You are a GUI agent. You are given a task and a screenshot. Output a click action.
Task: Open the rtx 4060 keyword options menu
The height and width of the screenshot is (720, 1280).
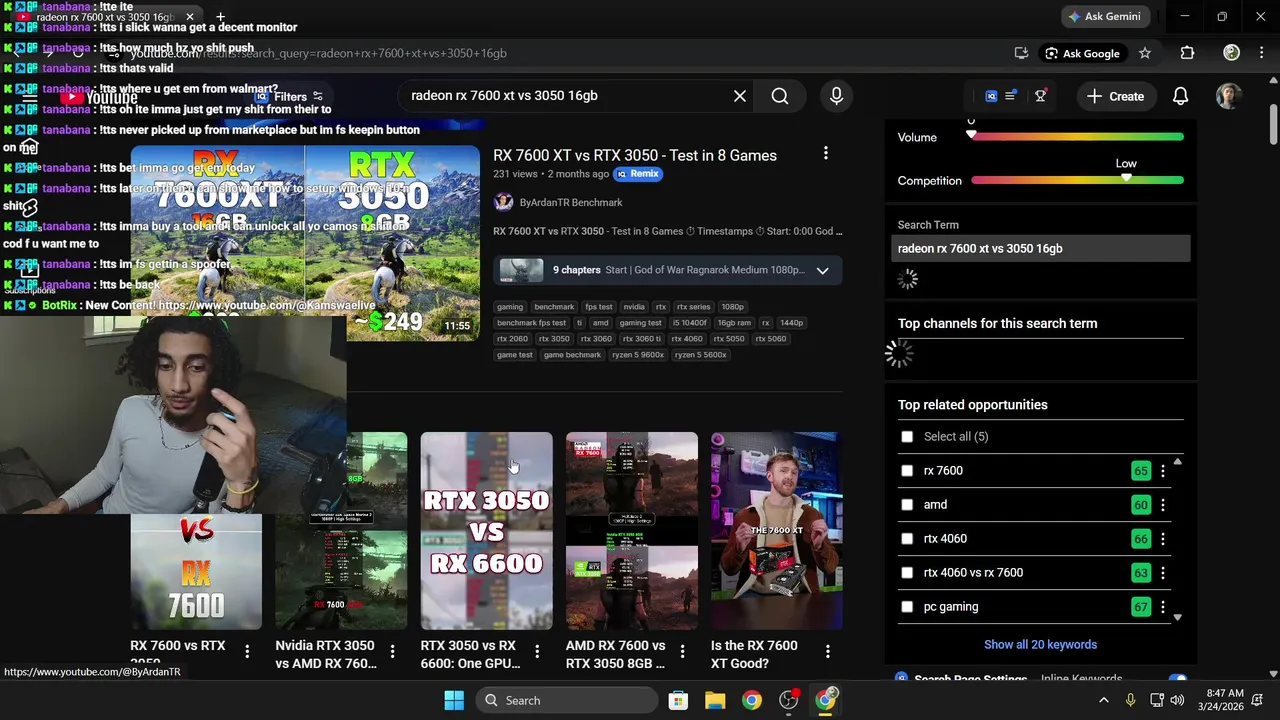[x=1162, y=539]
